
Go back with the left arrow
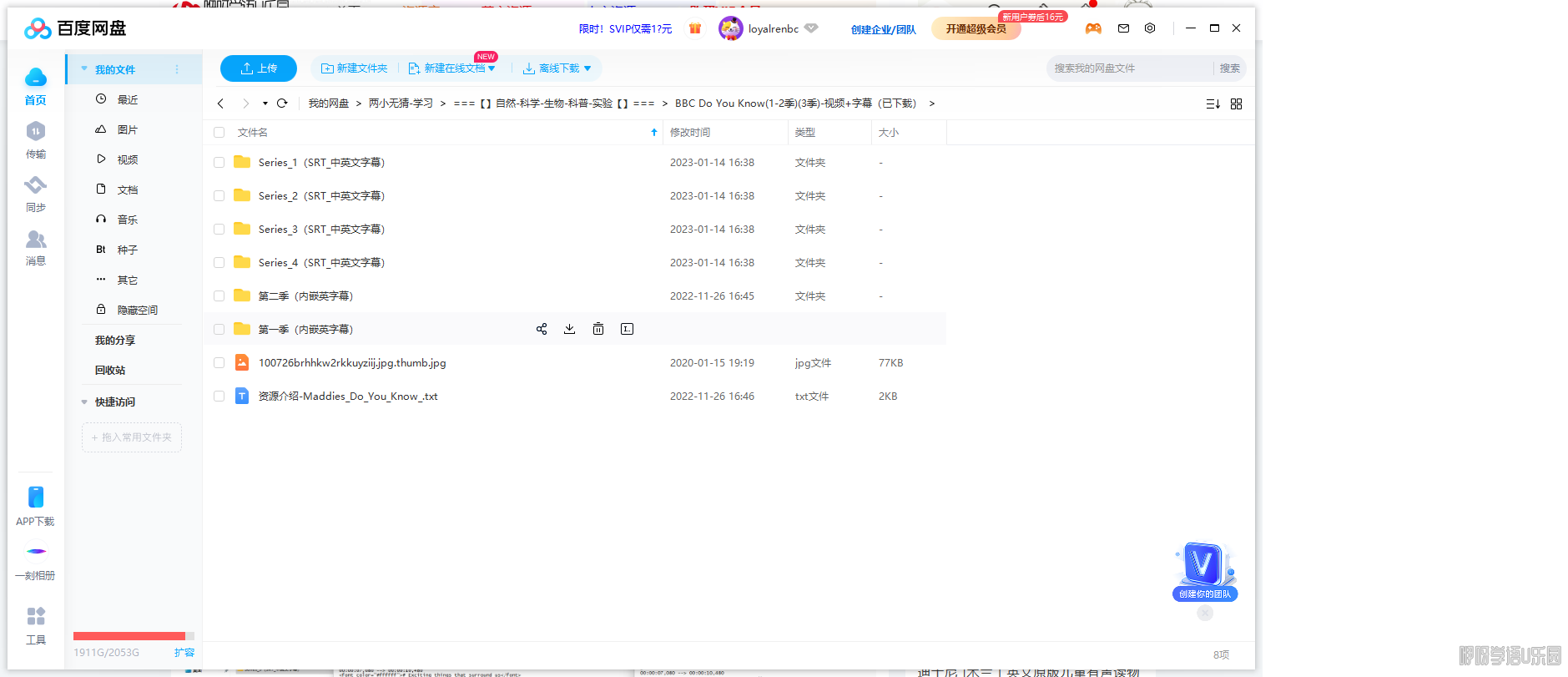coord(220,104)
